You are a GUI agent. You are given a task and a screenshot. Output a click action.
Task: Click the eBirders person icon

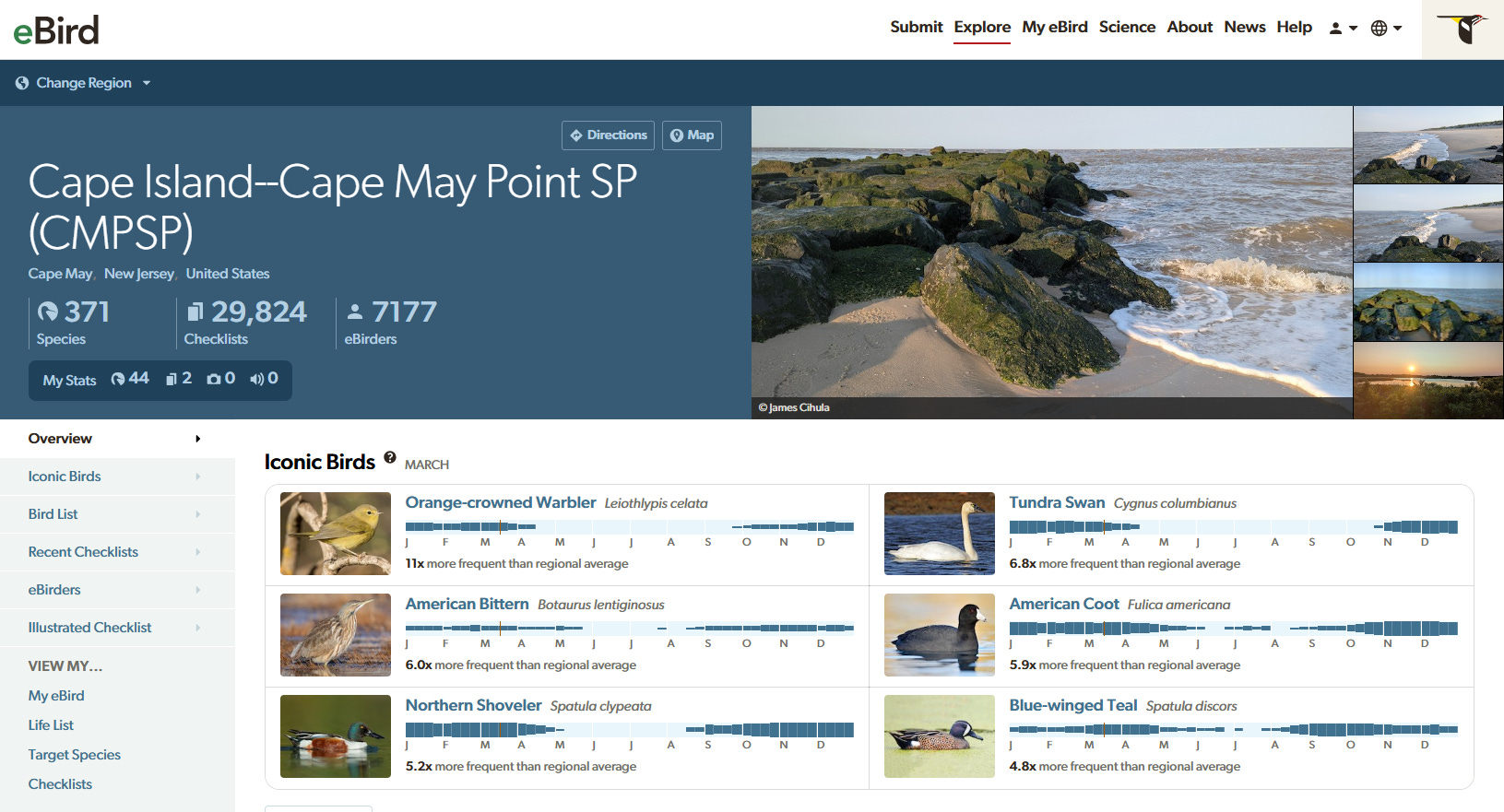click(x=355, y=312)
